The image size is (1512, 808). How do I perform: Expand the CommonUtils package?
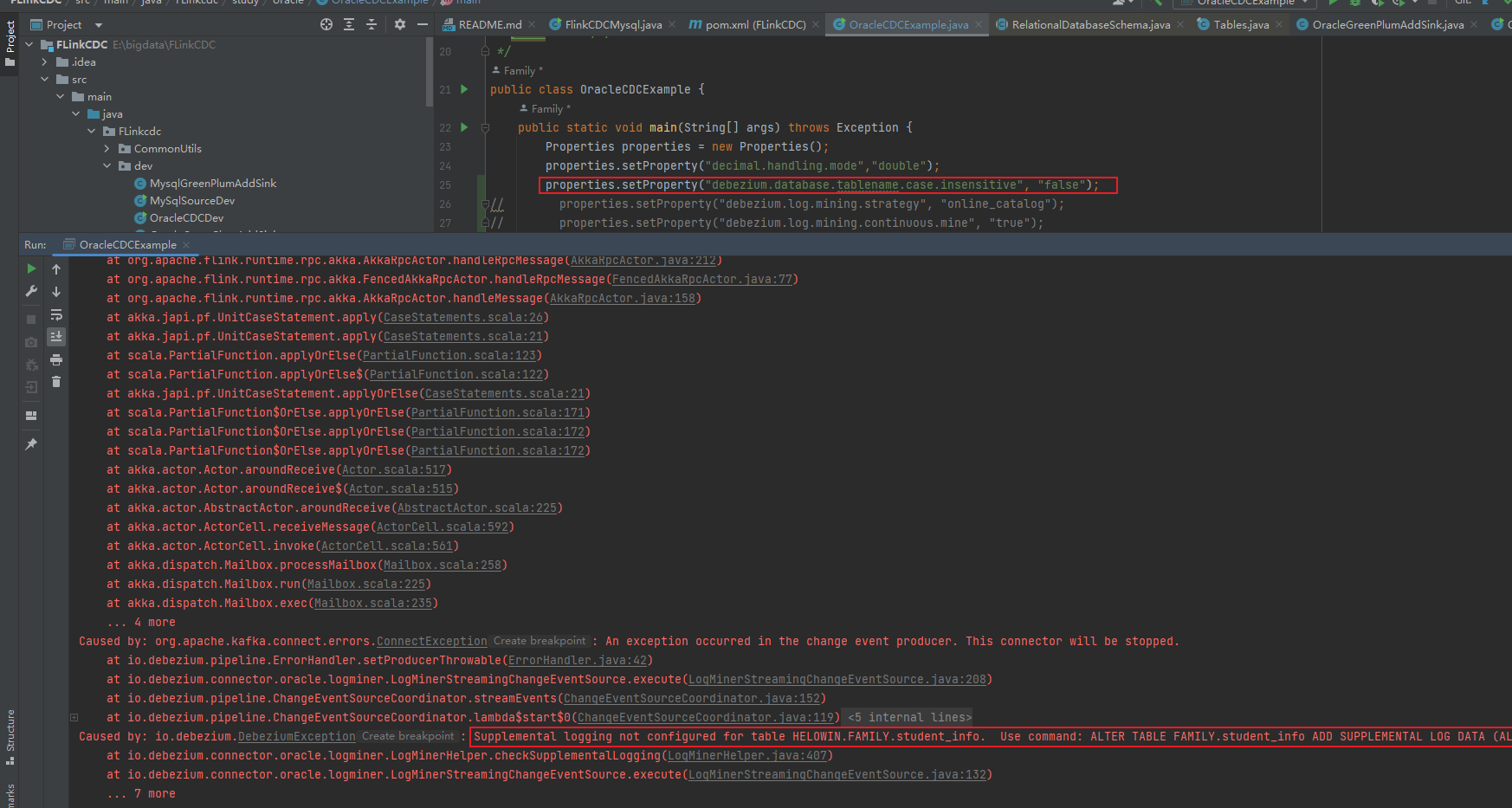coord(107,148)
